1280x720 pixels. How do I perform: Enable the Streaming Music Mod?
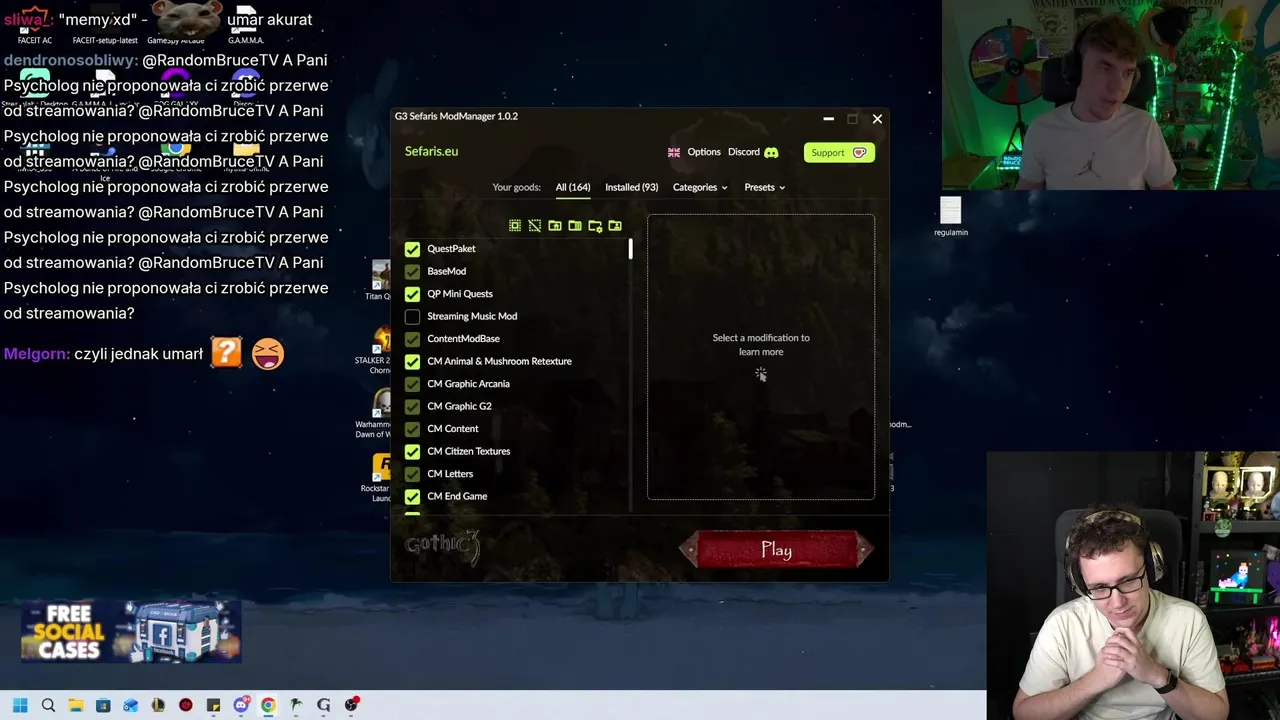tap(412, 316)
